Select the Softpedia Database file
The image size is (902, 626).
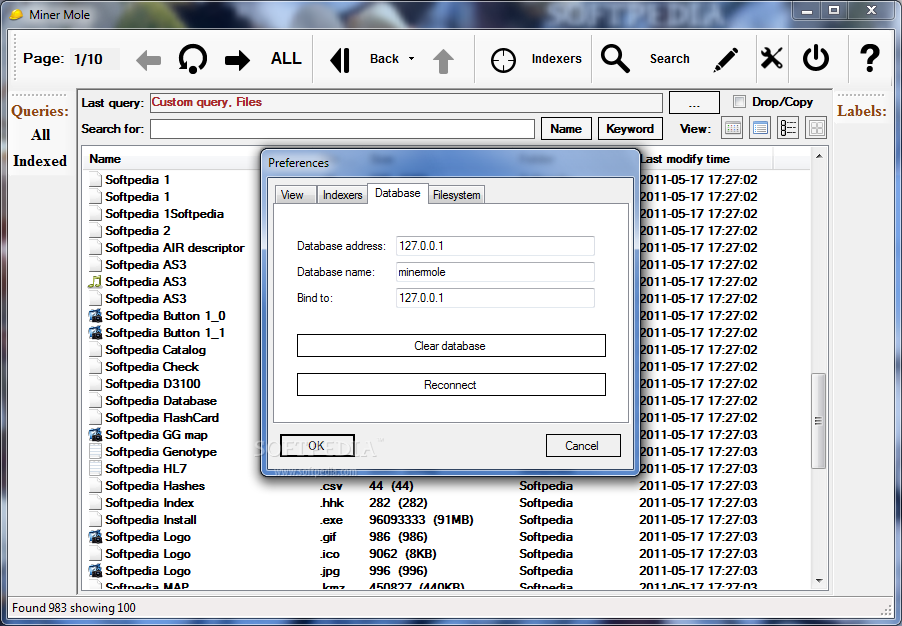pos(161,401)
